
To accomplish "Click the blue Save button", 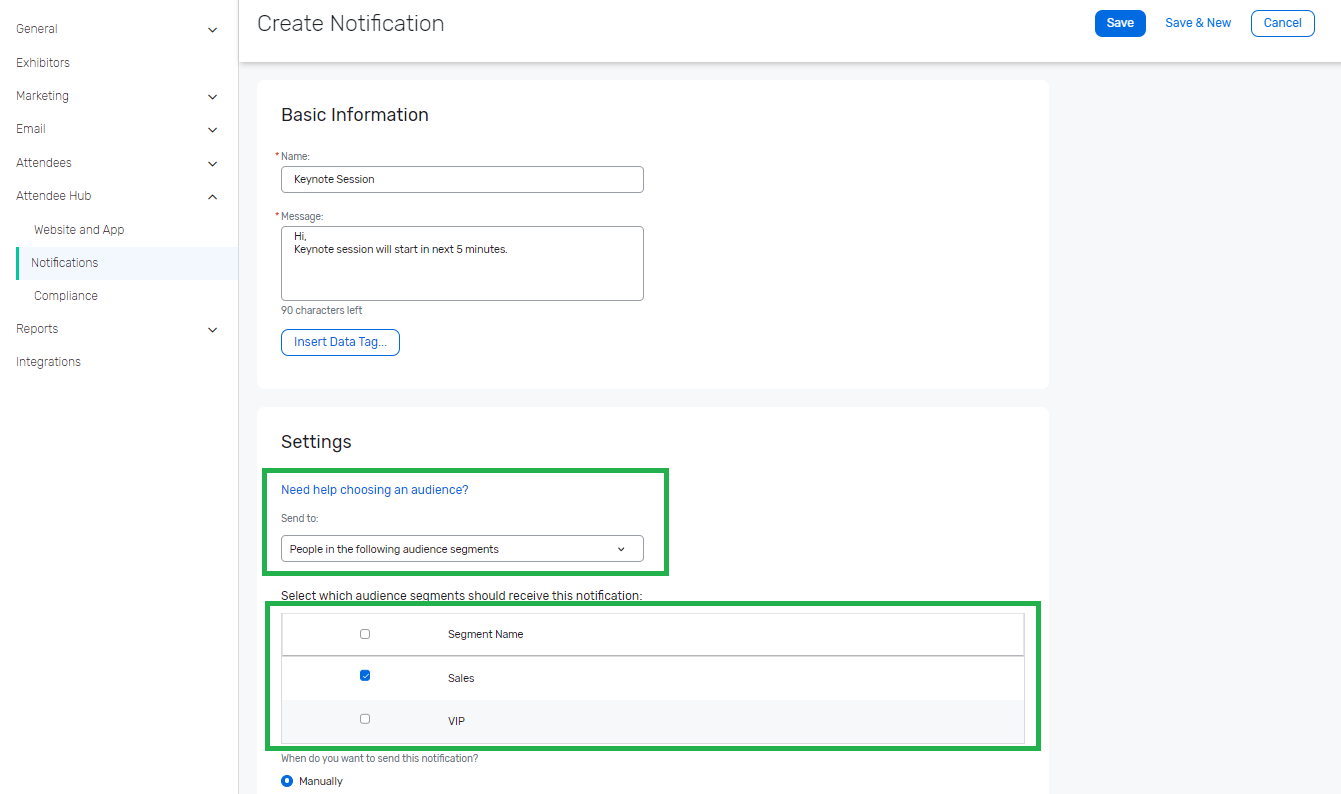I will [x=1120, y=23].
